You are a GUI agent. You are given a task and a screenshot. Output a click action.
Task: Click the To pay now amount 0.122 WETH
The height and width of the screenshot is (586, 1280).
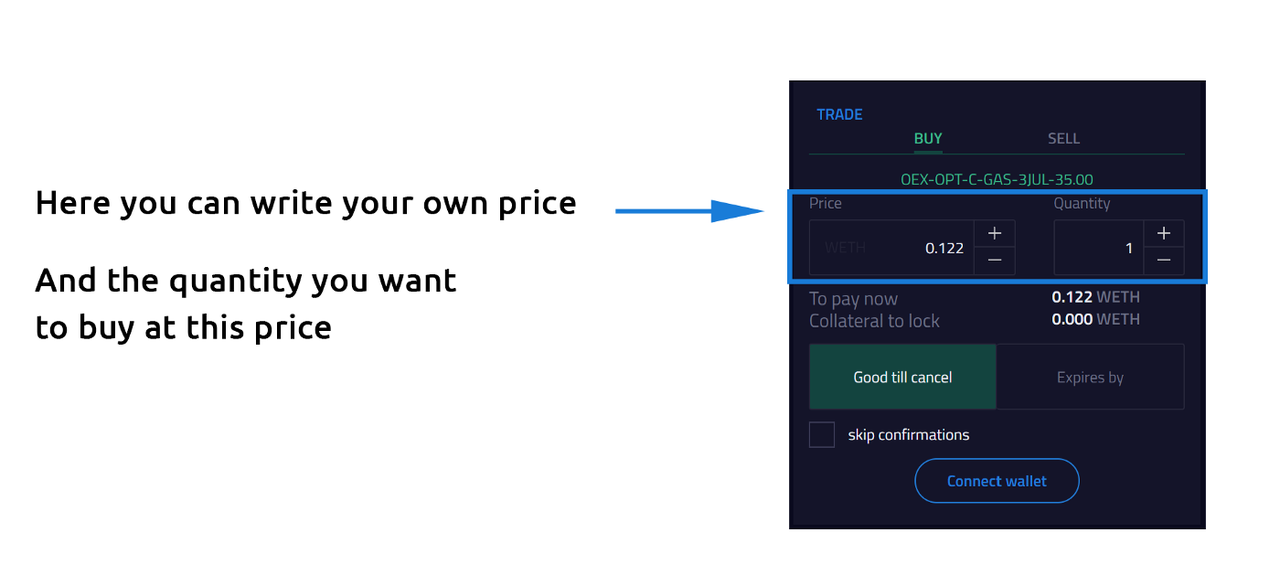point(1096,297)
